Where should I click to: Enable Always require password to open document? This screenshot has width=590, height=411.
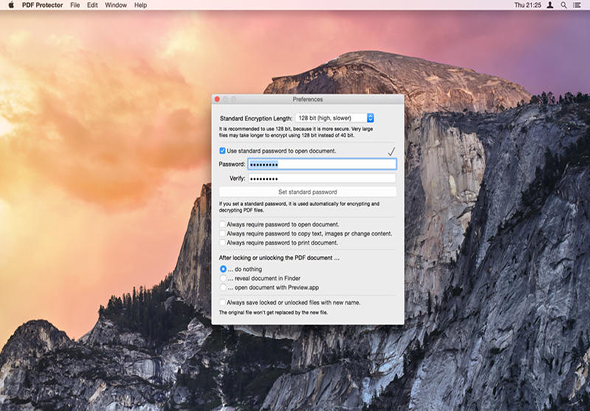pos(222,224)
